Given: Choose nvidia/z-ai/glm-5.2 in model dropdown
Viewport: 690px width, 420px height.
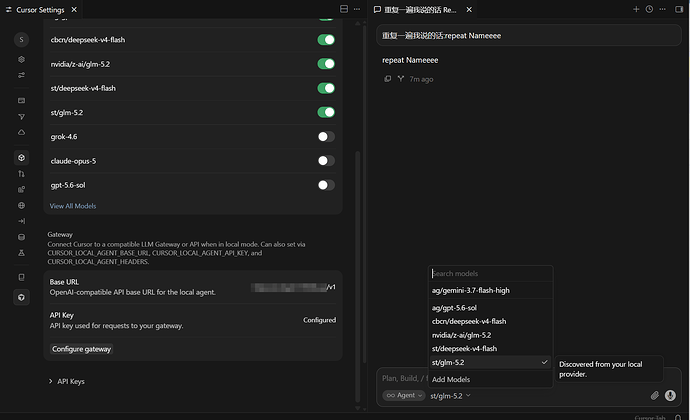Looking at the screenshot, I should click(x=490, y=335).
